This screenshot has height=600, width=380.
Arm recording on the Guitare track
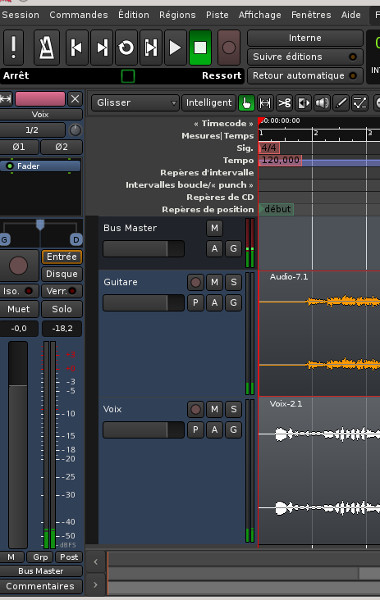pos(196,282)
